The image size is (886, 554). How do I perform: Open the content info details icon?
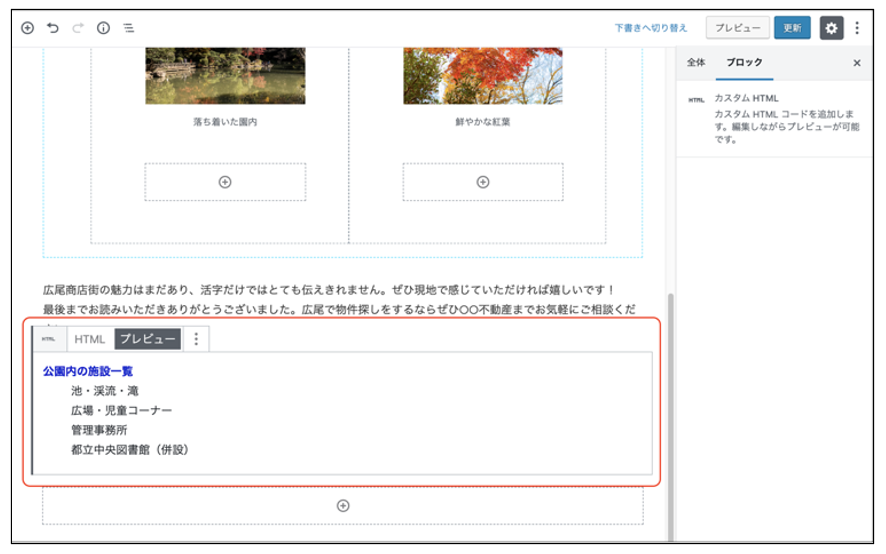(x=103, y=28)
